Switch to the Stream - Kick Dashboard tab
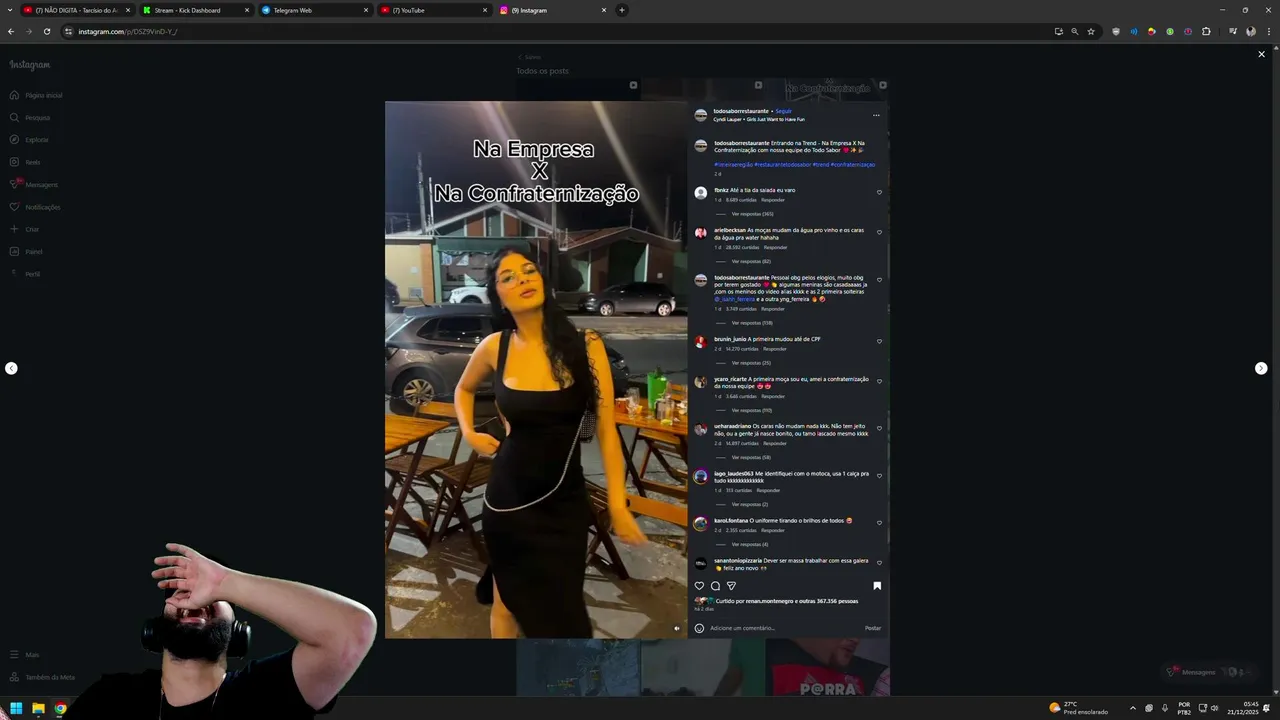The image size is (1280, 720). click(195, 10)
